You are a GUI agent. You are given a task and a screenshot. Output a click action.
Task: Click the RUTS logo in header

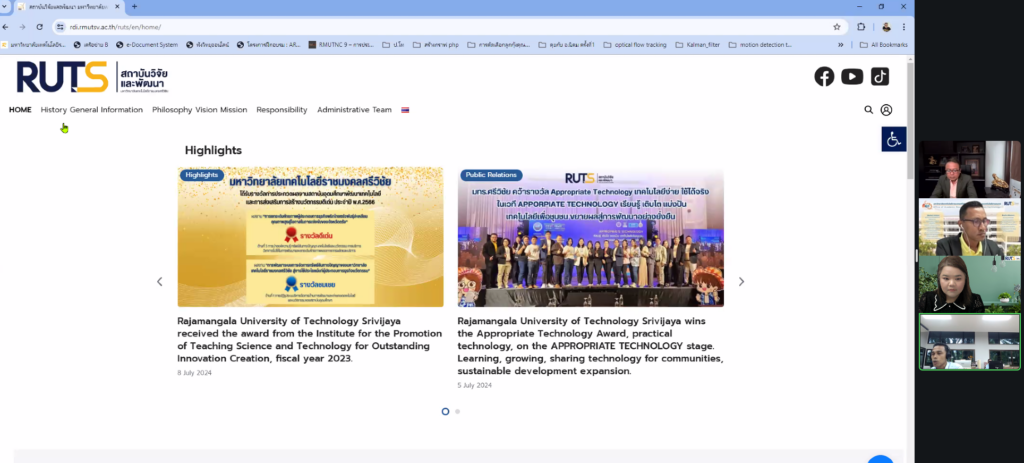pos(92,77)
